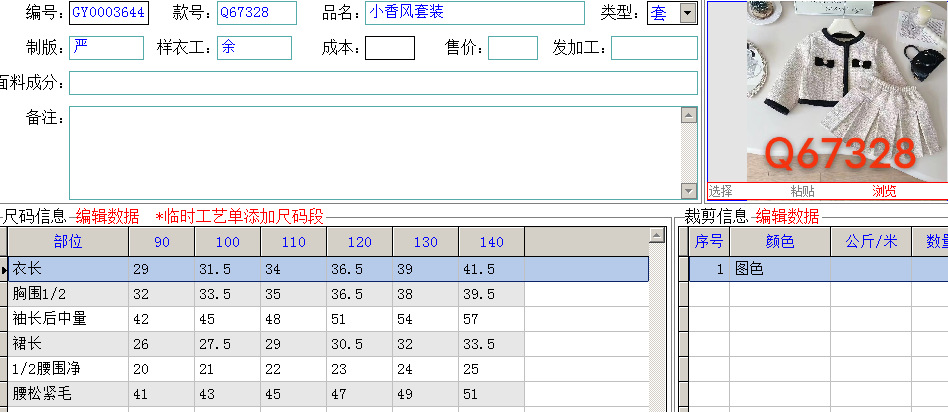This screenshot has height=412, width=948.
Task: Click 浏览 under the image
Action: (x=884, y=191)
